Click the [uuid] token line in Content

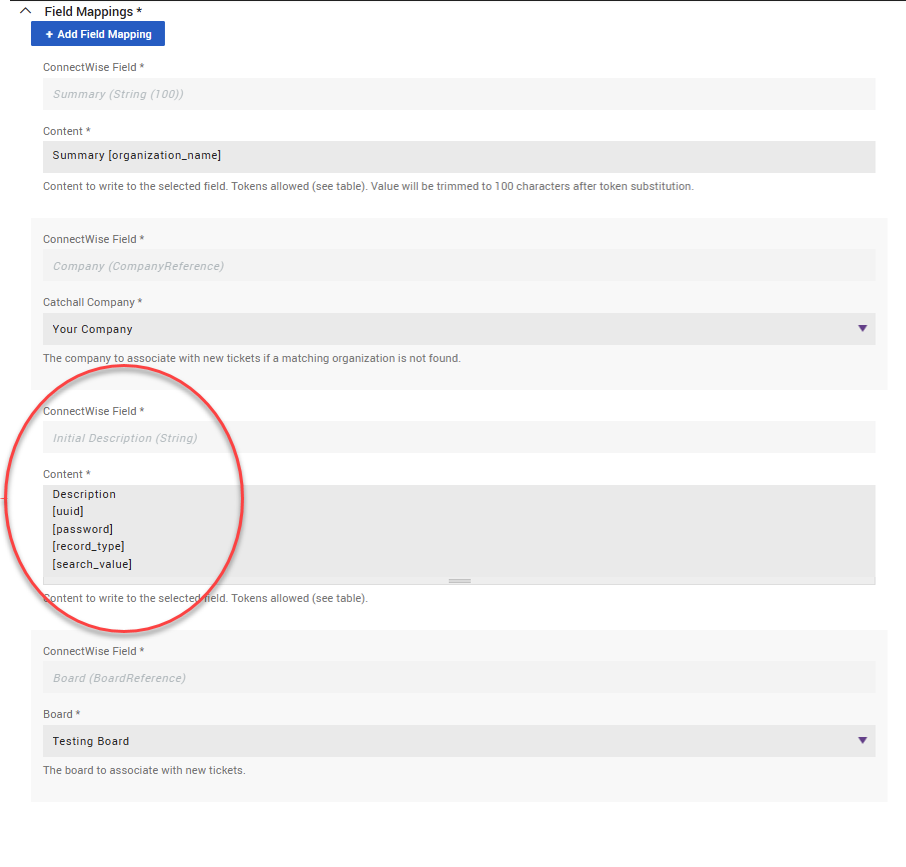(x=68, y=511)
